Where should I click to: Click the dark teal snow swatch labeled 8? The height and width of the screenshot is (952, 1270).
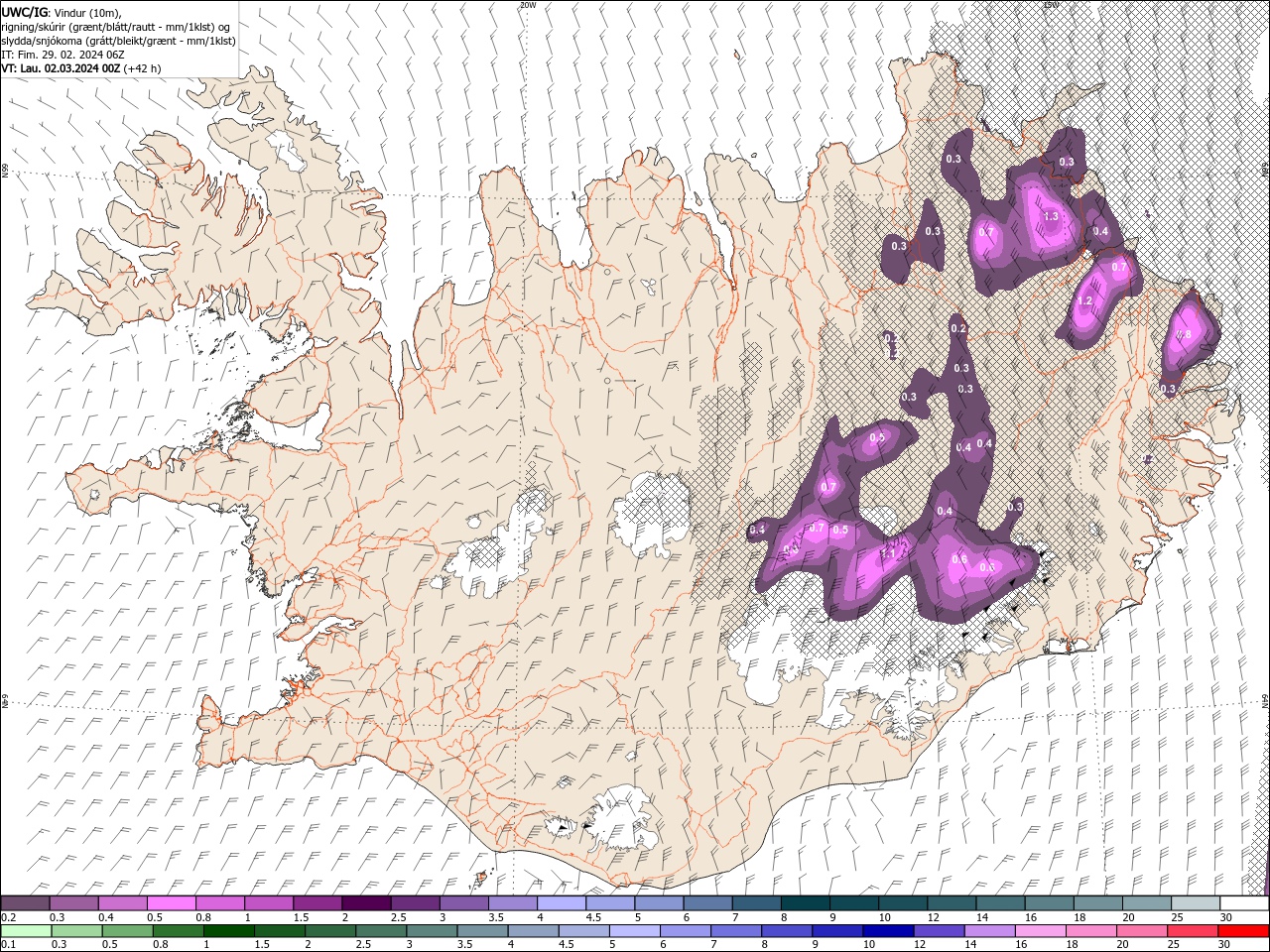805,903
